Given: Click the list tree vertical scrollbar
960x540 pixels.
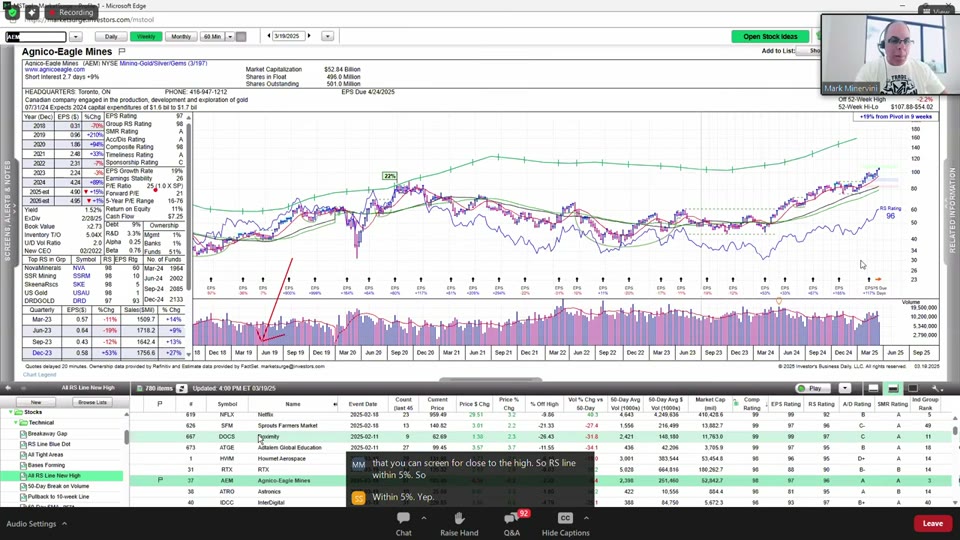Looking at the screenshot, I should (127, 437).
